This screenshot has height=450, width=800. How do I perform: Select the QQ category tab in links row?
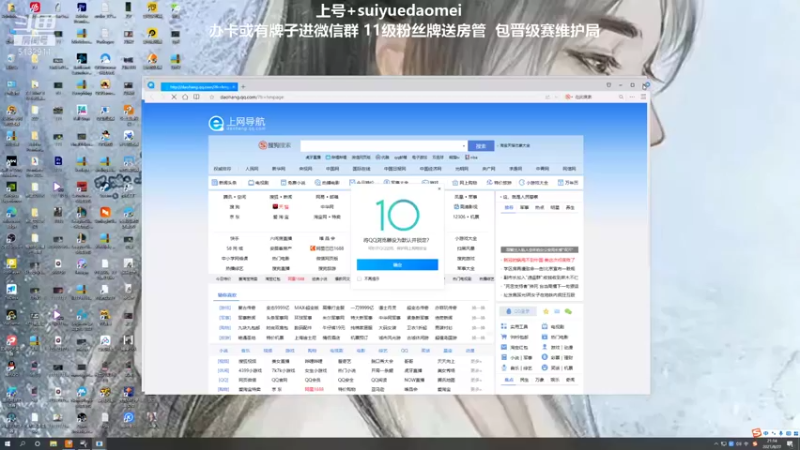404,351
